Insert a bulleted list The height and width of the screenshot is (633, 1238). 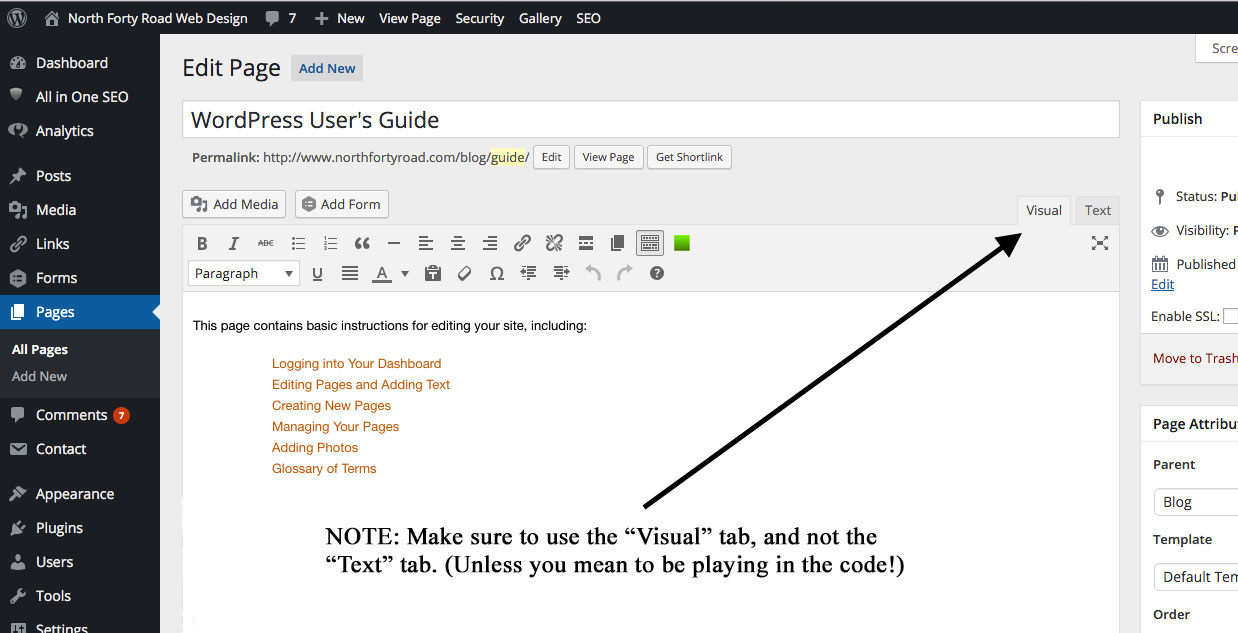(298, 243)
